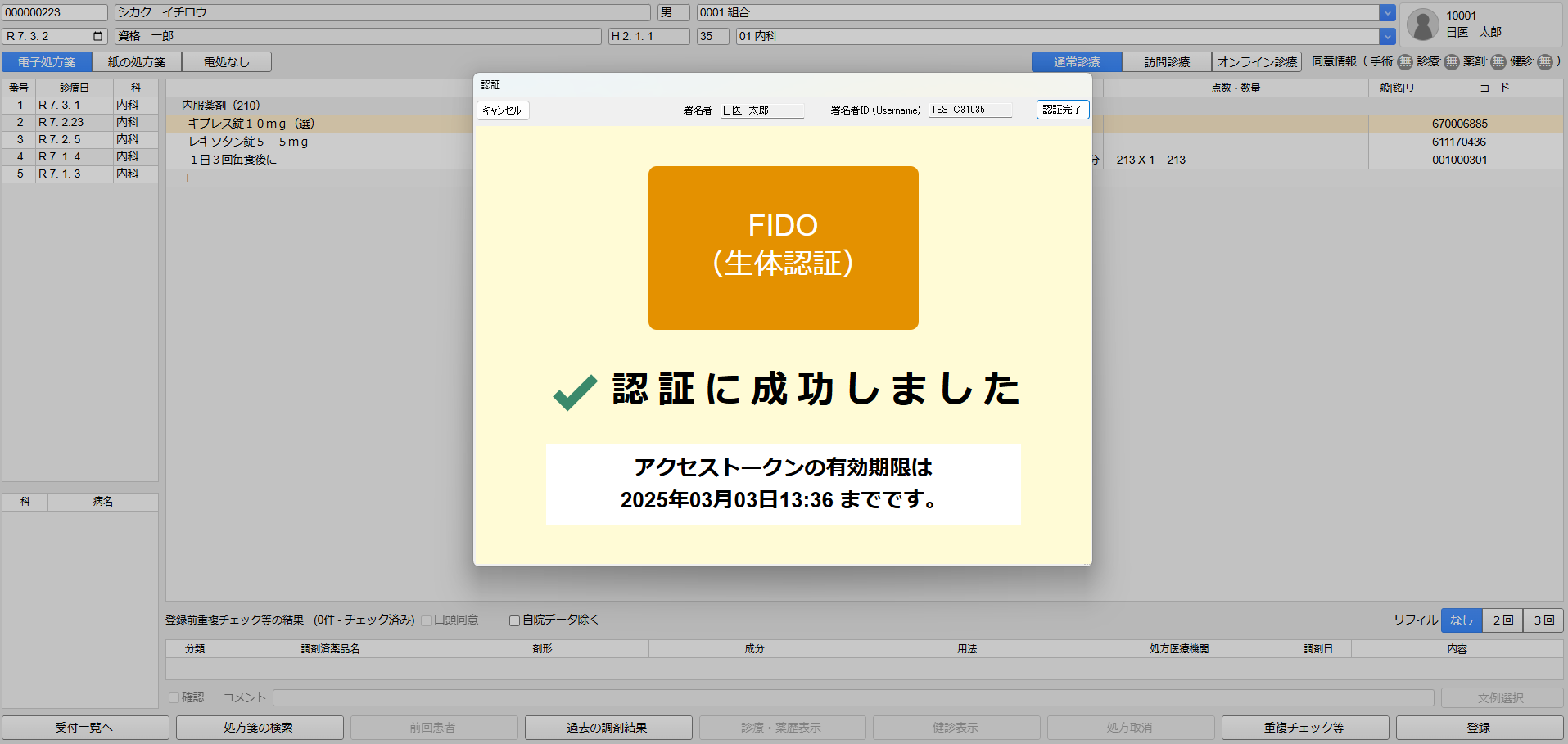The image size is (1568, 744).
Task: Click the 署名者 field 日医 太郎
Action: [762, 110]
